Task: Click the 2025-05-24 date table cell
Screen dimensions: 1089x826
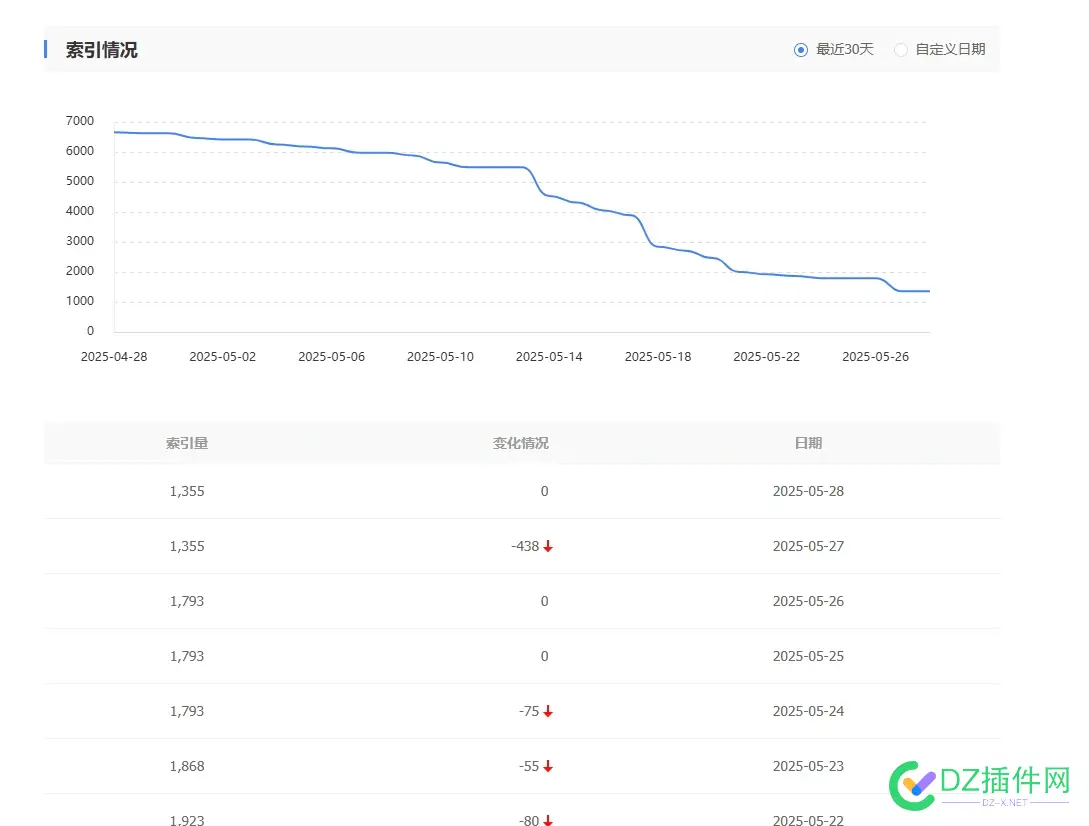Action: click(808, 712)
